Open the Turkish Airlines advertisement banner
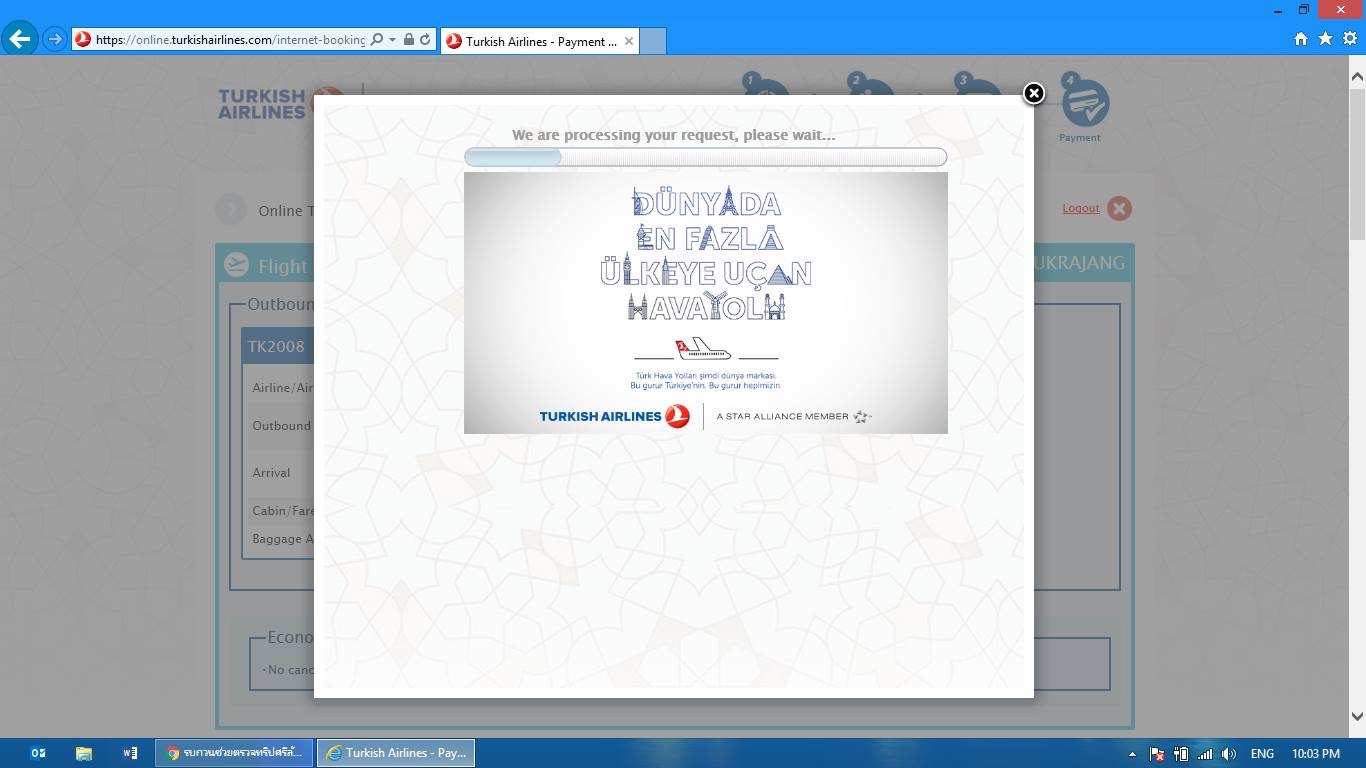This screenshot has height=768, width=1366. pos(705,303)
